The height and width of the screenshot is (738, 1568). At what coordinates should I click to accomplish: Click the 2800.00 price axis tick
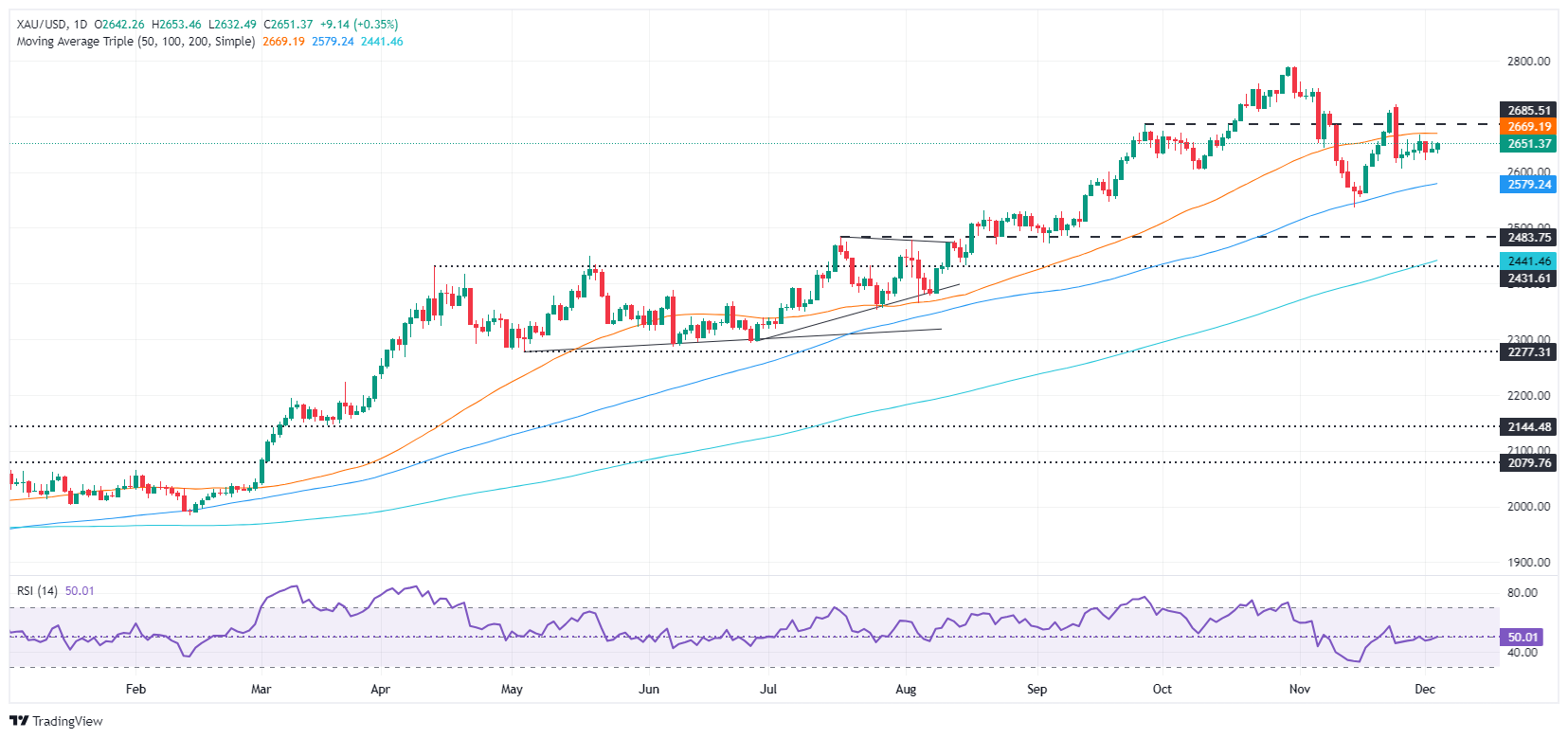pos(1528,62)
